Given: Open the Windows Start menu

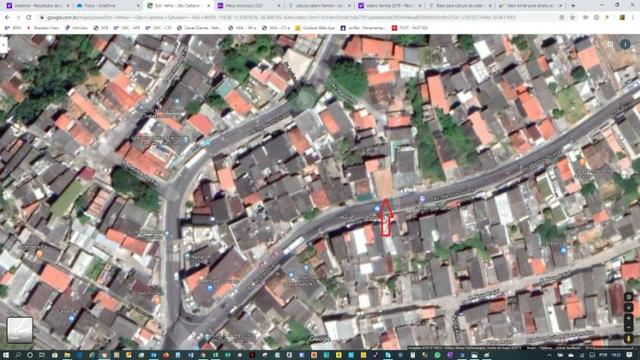Looking at the screenshot, I should [6, 355].
